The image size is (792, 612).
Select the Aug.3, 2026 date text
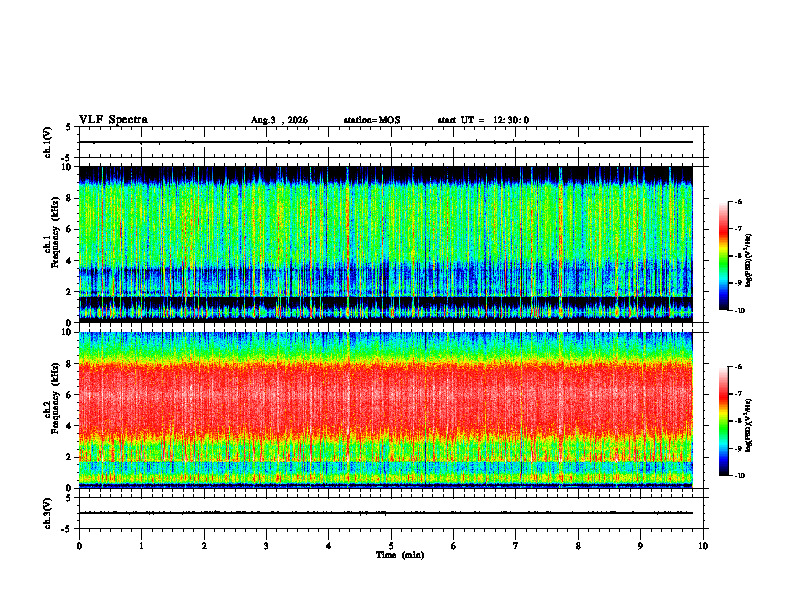point(279,120)
